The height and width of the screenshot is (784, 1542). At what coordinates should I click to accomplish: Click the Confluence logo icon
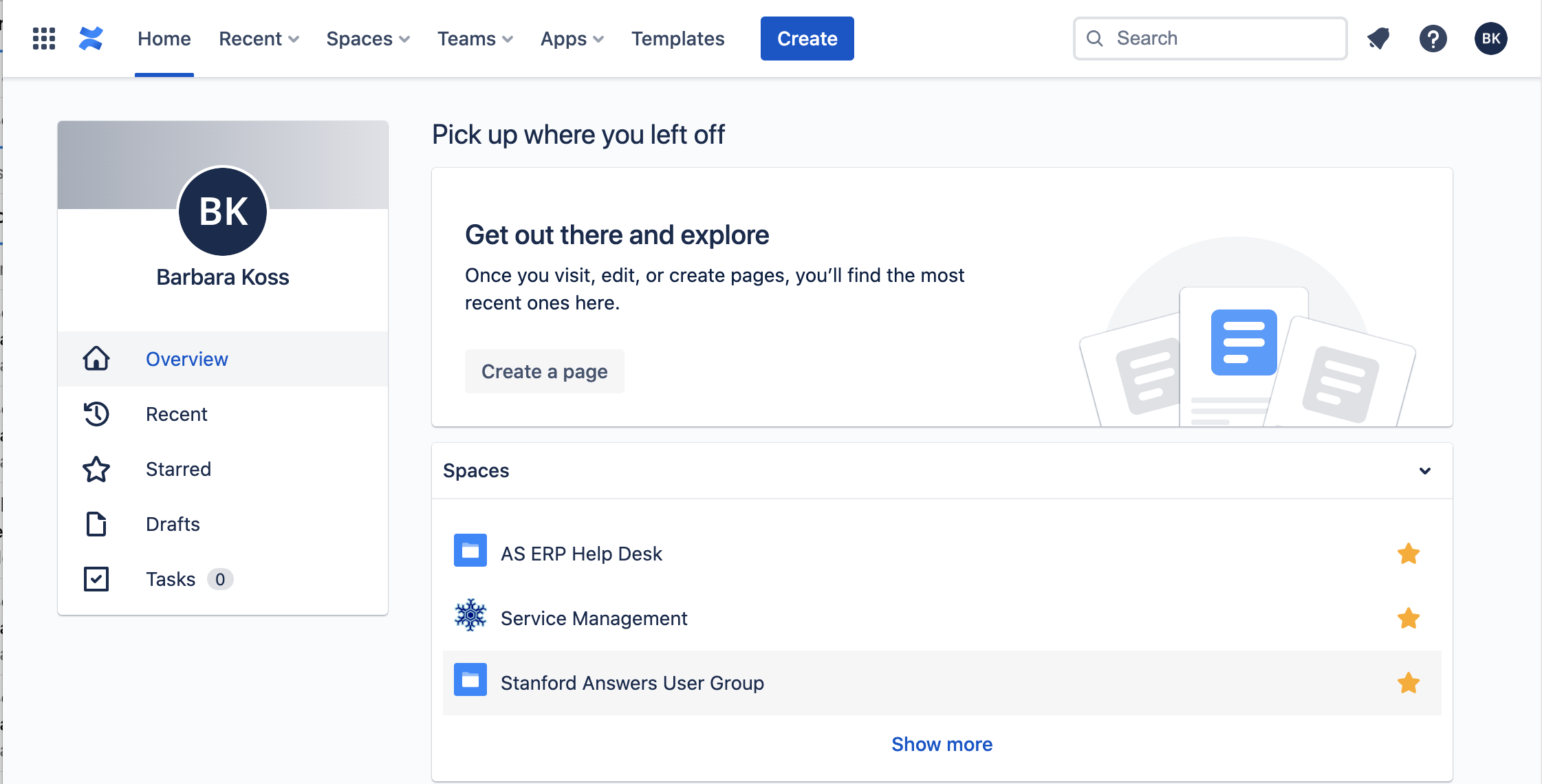[x=91, y=39]
